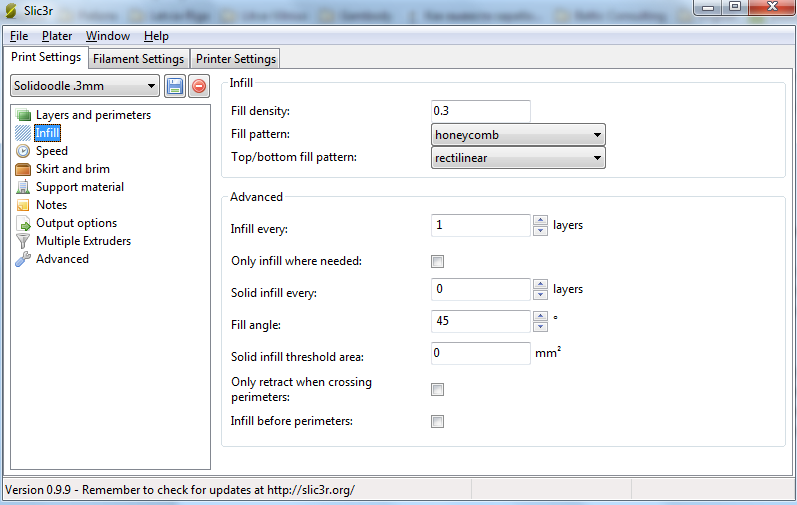The image size is (797, 505).
Task: Click the save preset floppy disk icon
Action: (174, 86)
